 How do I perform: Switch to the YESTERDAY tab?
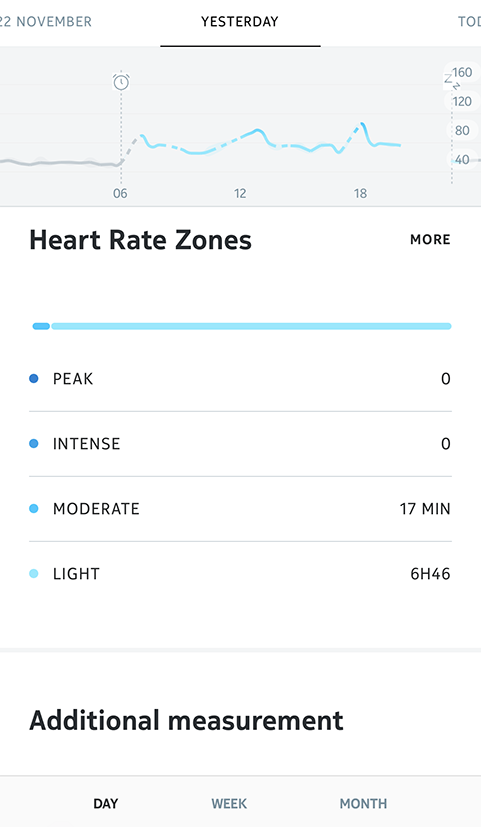(240, 22)
